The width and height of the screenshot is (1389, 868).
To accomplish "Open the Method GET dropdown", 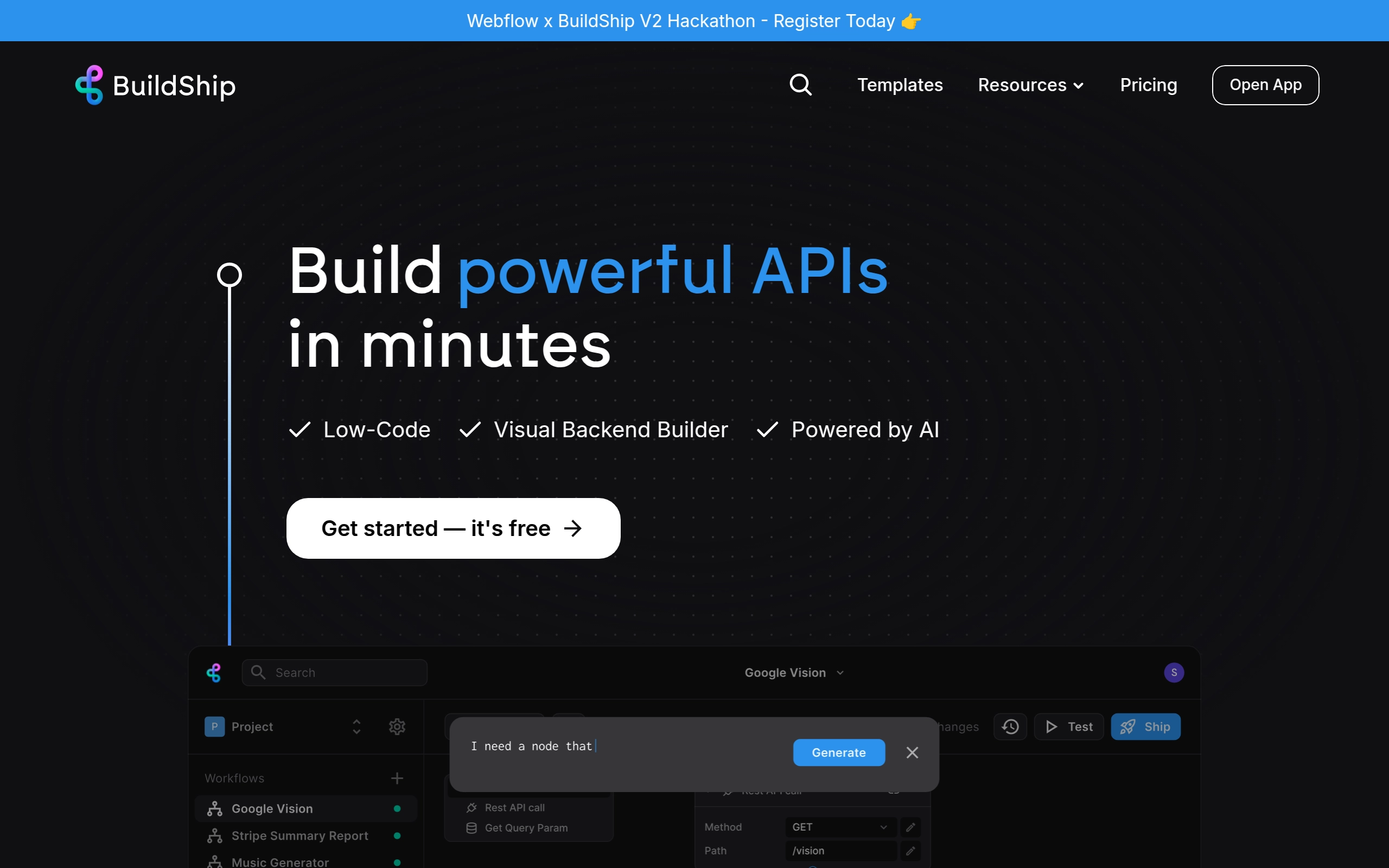I will click(840, 827).
